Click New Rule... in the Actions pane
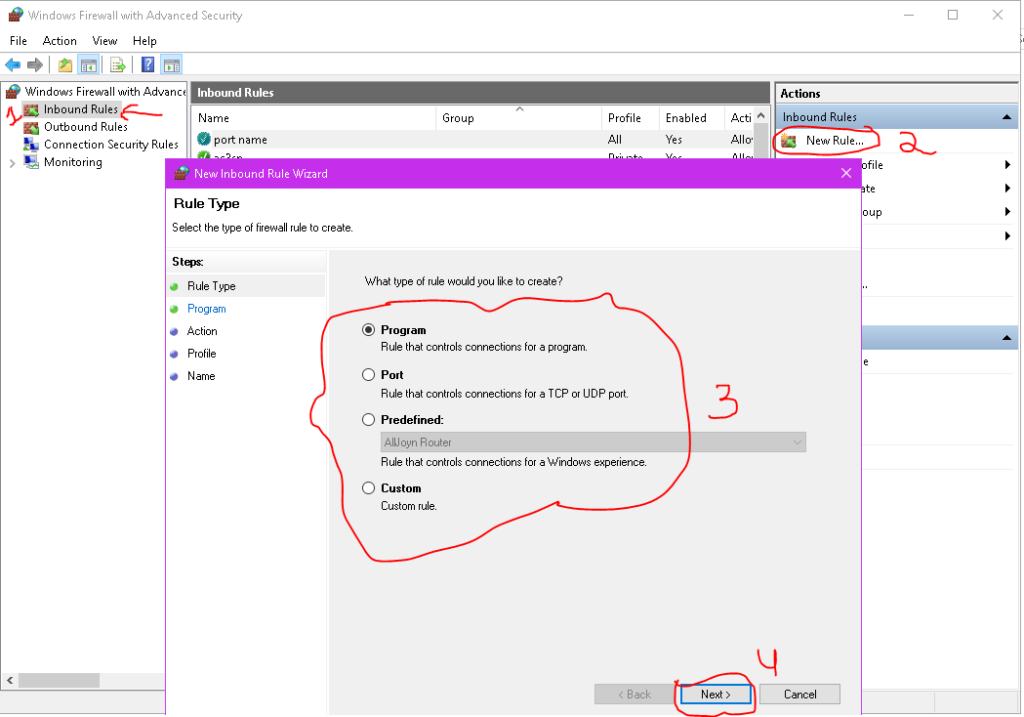1024x717 pixels. pos(835,140)
